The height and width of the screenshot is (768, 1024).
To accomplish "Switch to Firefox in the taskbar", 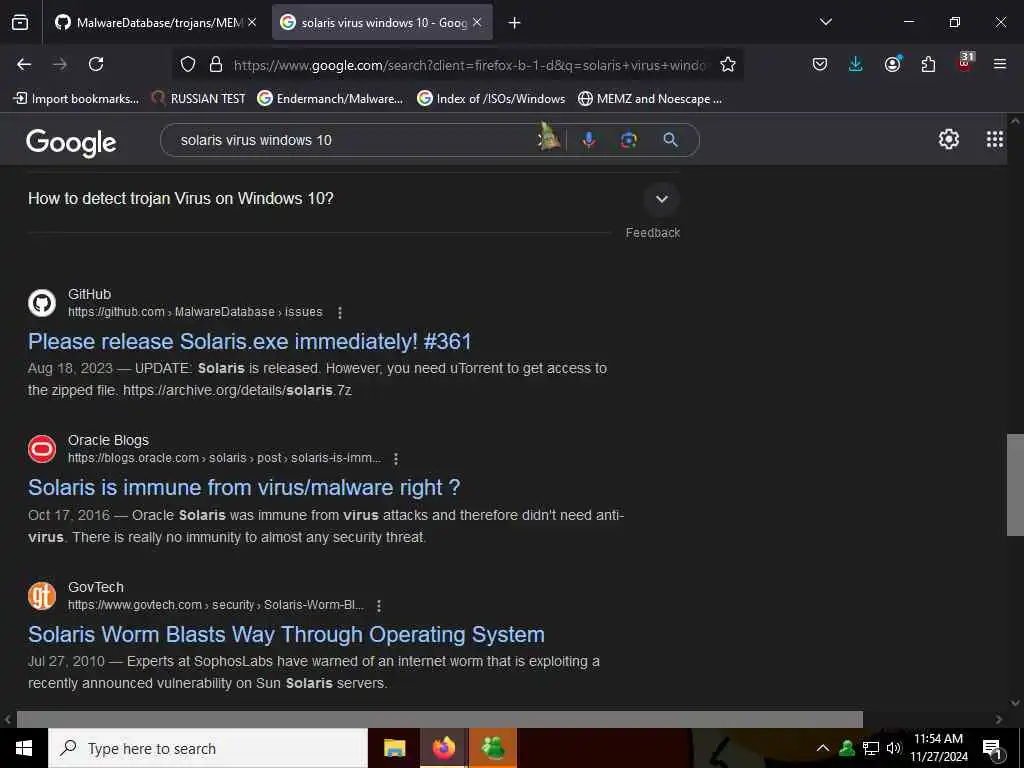I will coord(443,748).
